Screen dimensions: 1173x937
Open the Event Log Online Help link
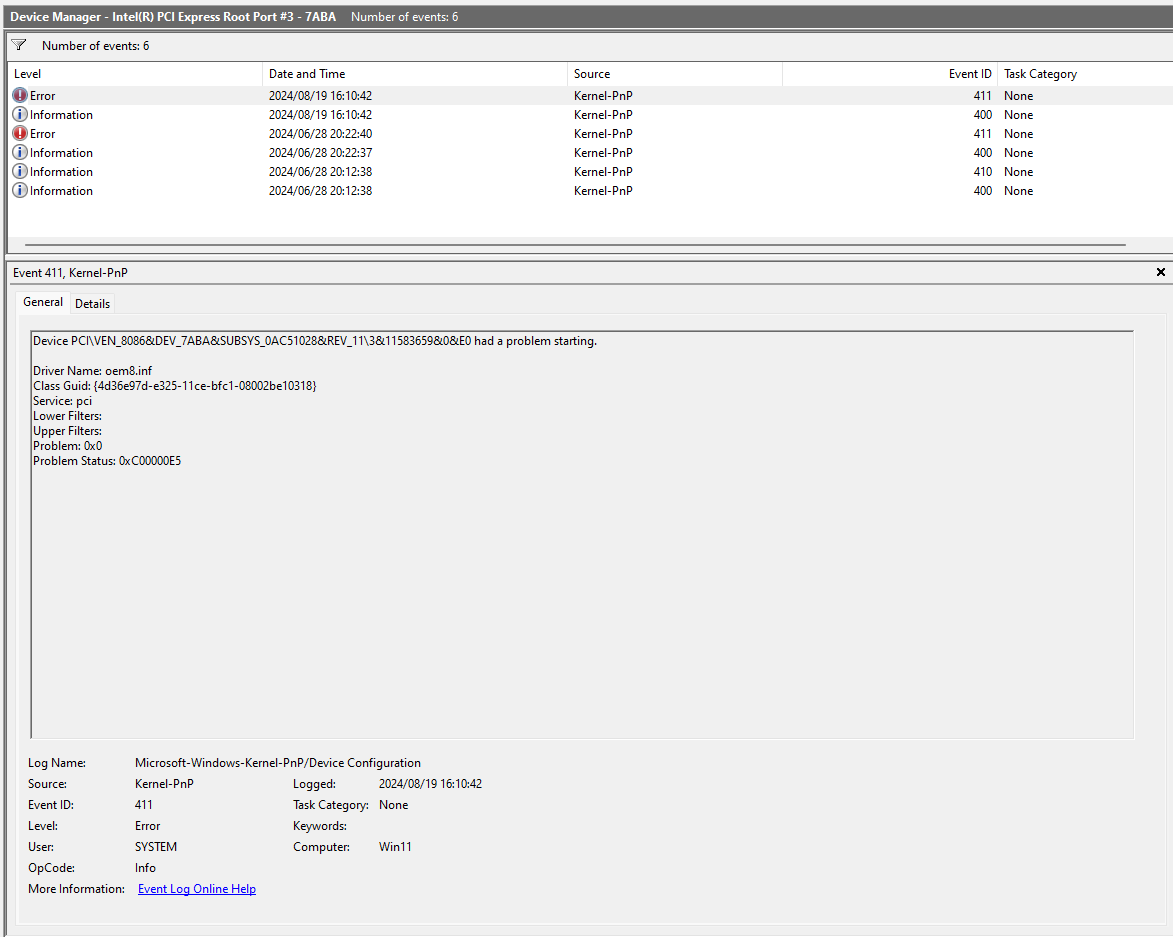pyautogui.click(x=196, y=888)
